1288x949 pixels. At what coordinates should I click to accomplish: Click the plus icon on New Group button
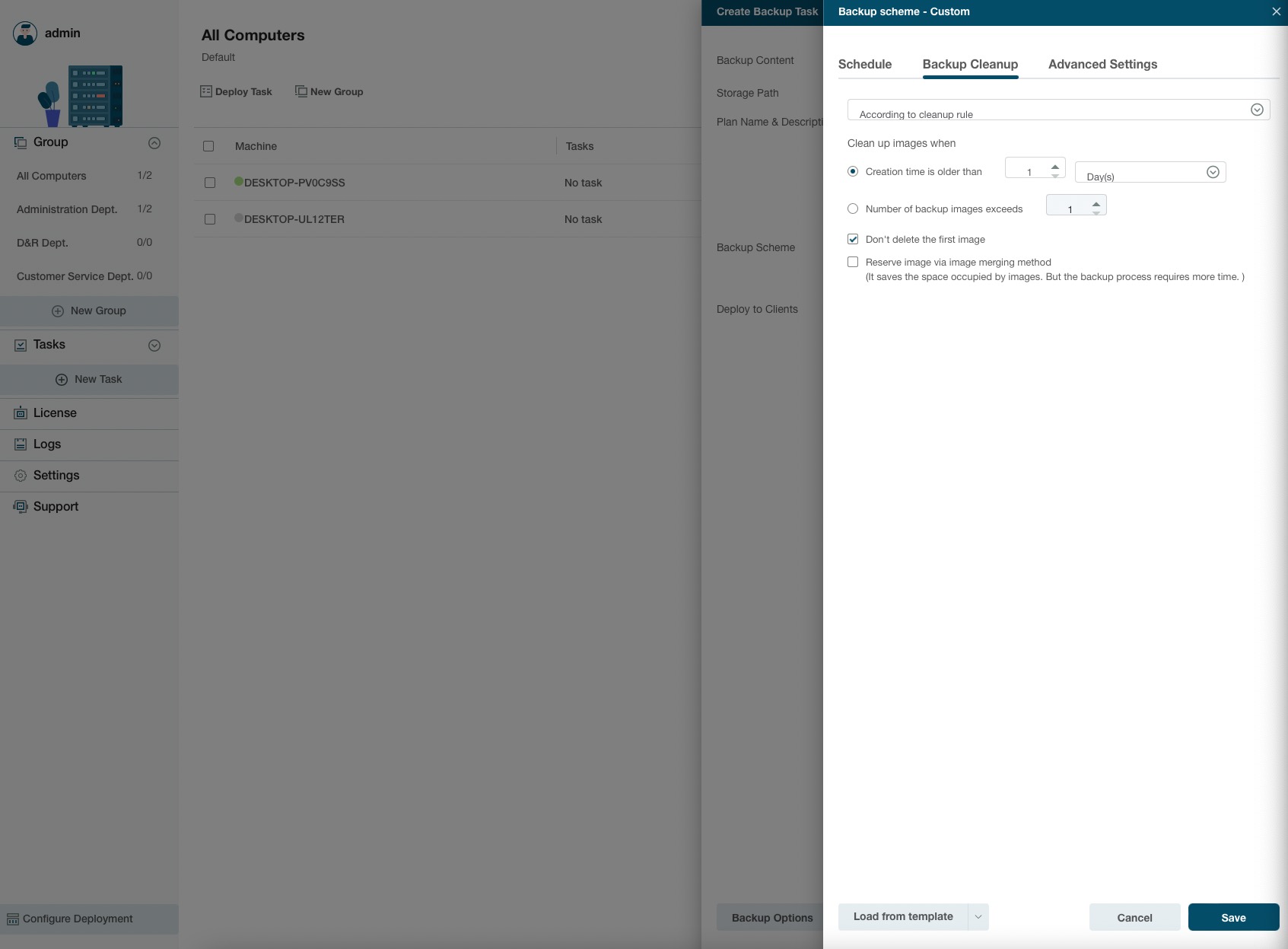pyautogui.click(x=58, y=311)
